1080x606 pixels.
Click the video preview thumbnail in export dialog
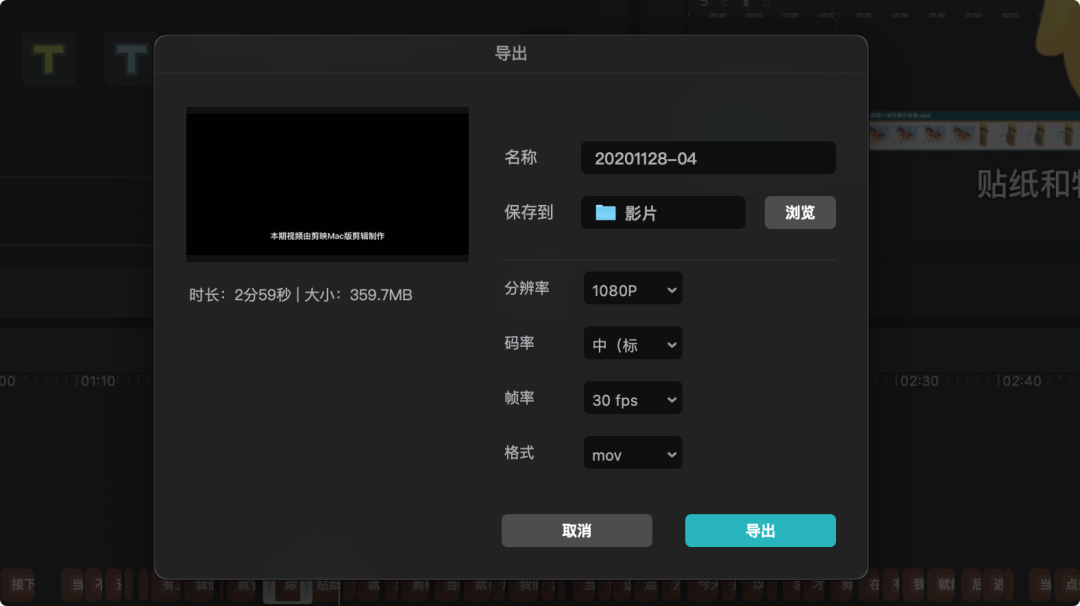click(327, 184)
